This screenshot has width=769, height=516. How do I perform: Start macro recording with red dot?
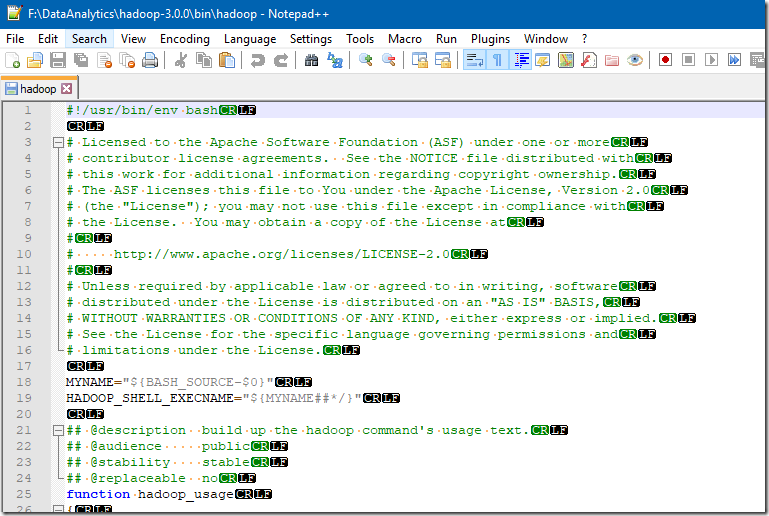pyautogui.click(x=666, y=60)
